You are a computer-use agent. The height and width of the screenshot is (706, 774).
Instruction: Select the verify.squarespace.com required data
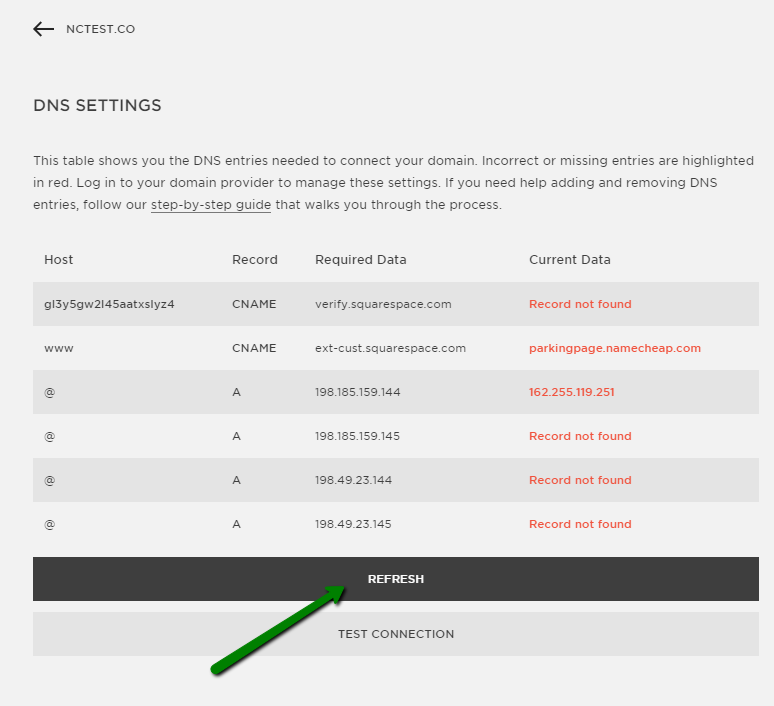pos(383,304)
